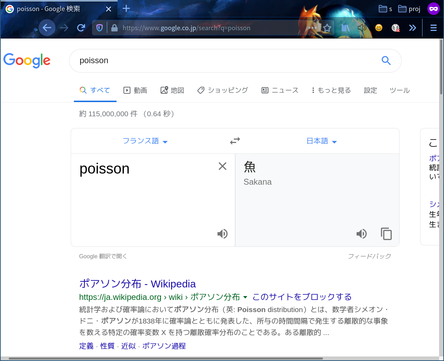The width and height of the screenshot is (444, 361).
Task: Bookmark this page with the star
Action: tap(327, 28)
